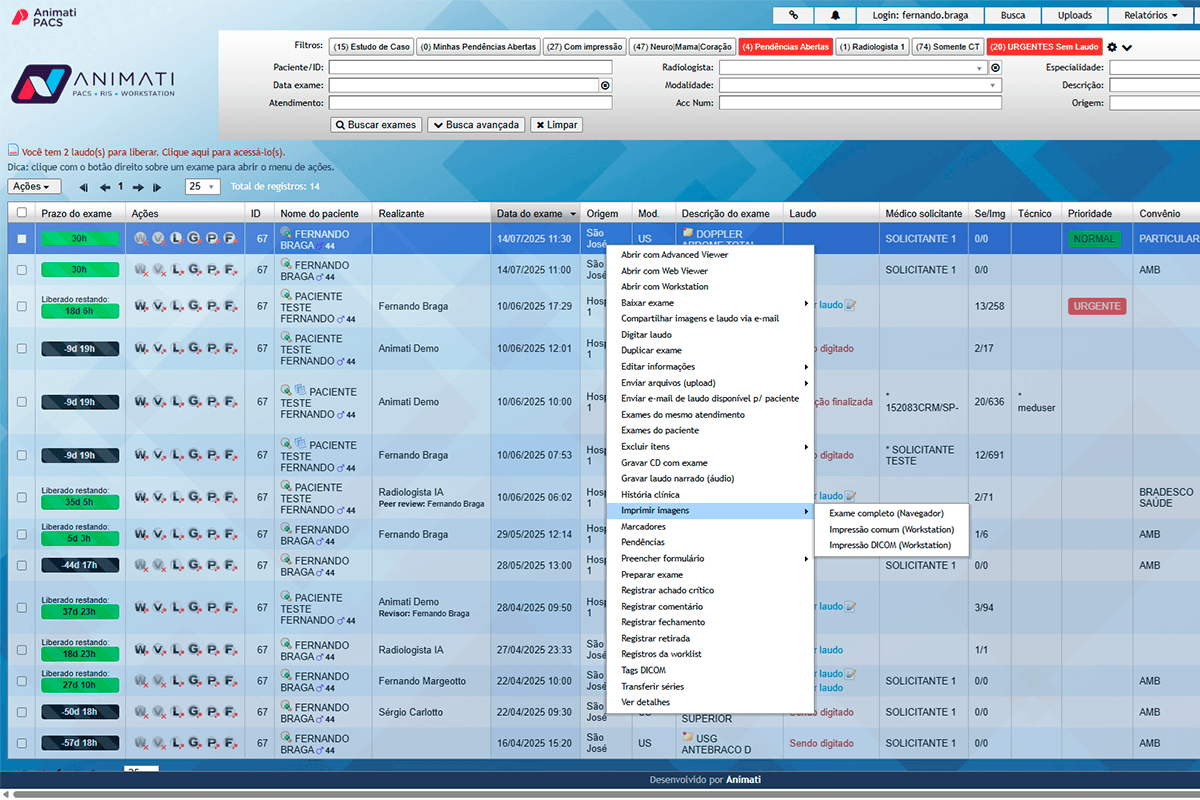Check the box for the 14/07/2025 11:30 exam
The width and height of the screenshot is (1200, 800).
pyautogui.click(x=22, y=239)
